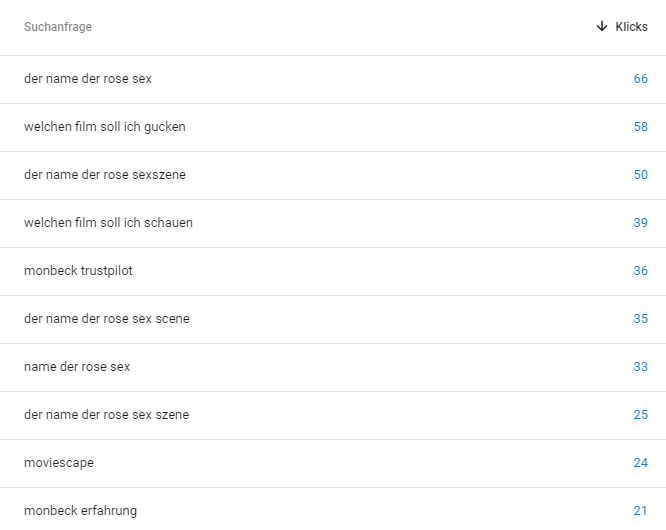Click the 66 clicks value
666x530 pixels.
tap(640, 79)
